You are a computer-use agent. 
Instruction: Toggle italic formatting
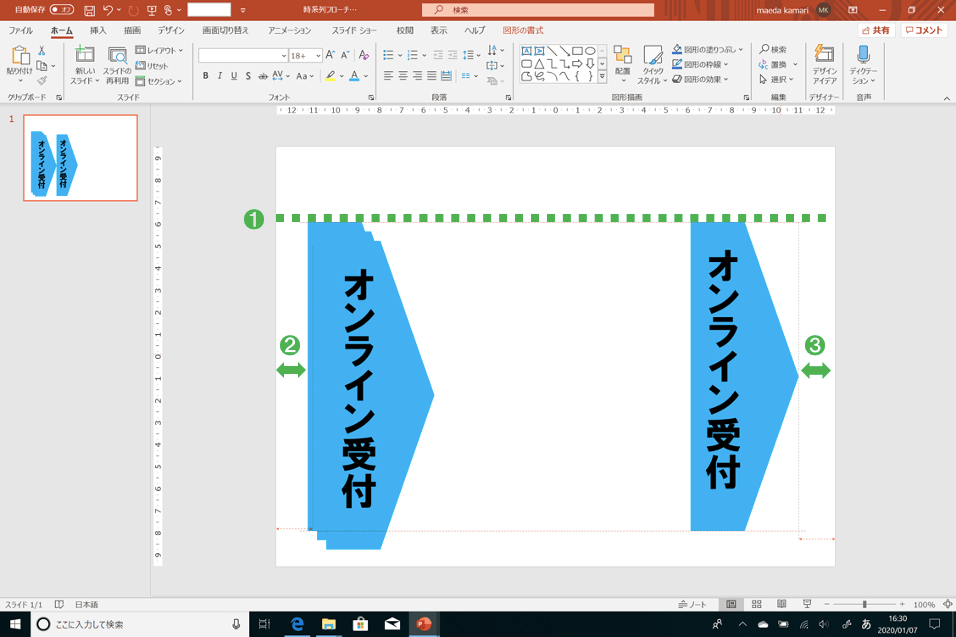click(x=219, y=76)
